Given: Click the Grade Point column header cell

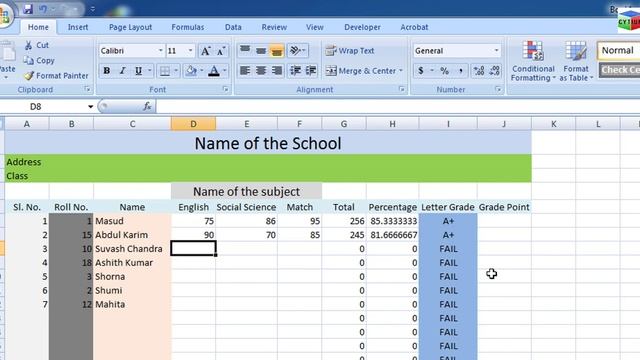Looking at the screenshot, I should (504, 207).
